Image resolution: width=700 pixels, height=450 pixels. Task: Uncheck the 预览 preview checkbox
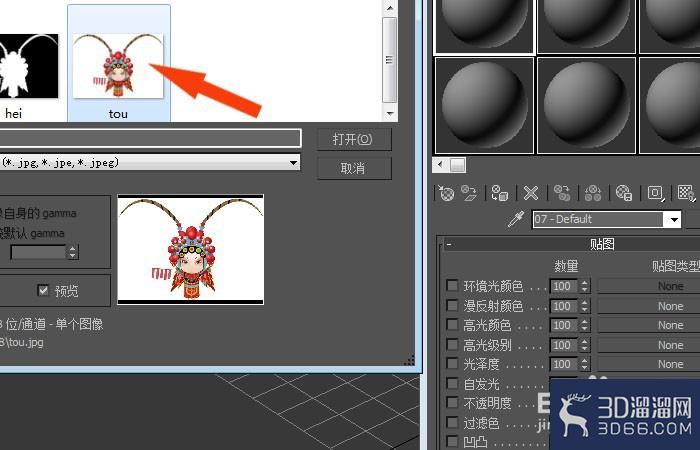[x=43, y=290]
